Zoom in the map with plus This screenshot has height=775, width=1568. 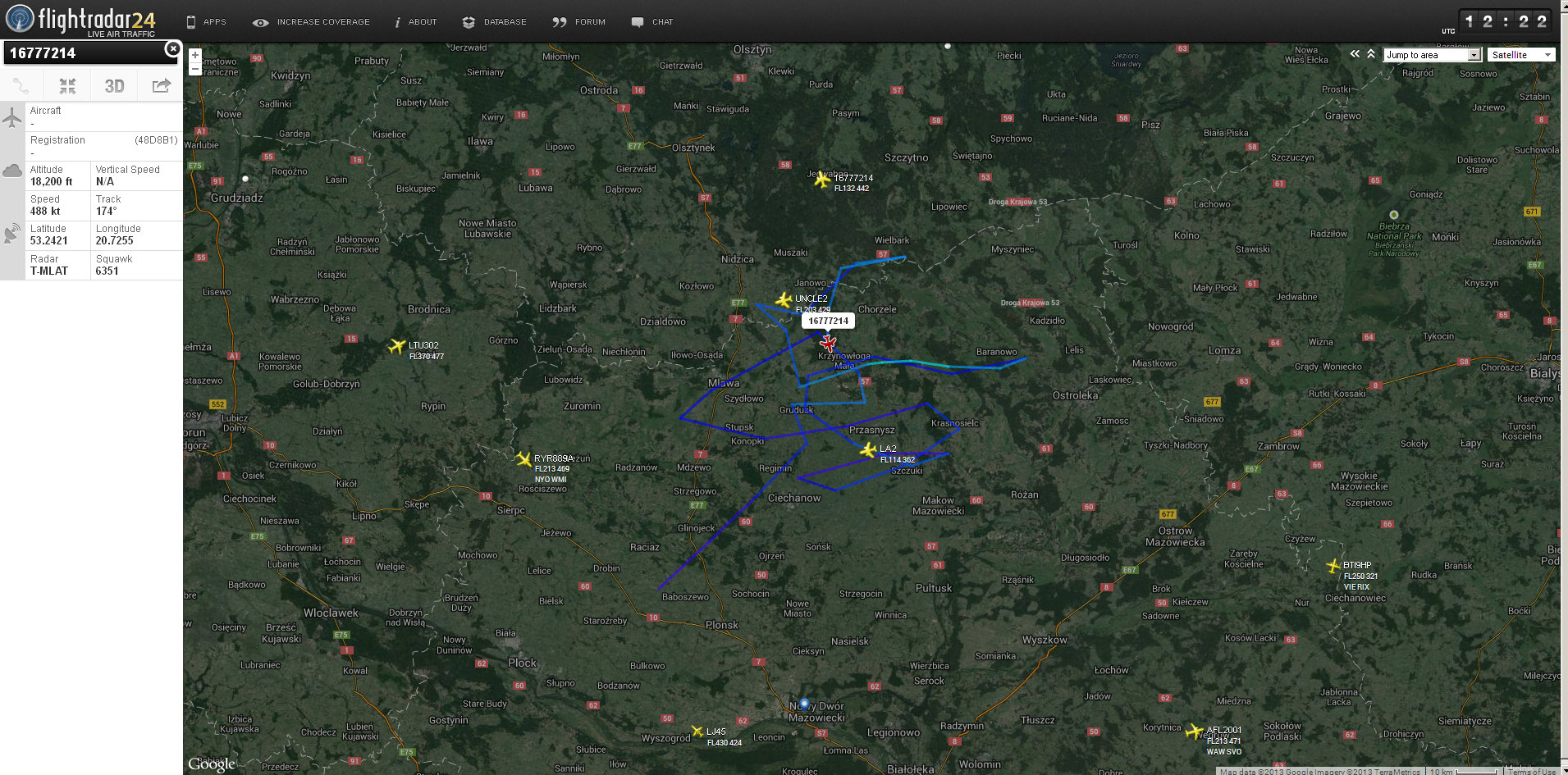tap(195, 56)
